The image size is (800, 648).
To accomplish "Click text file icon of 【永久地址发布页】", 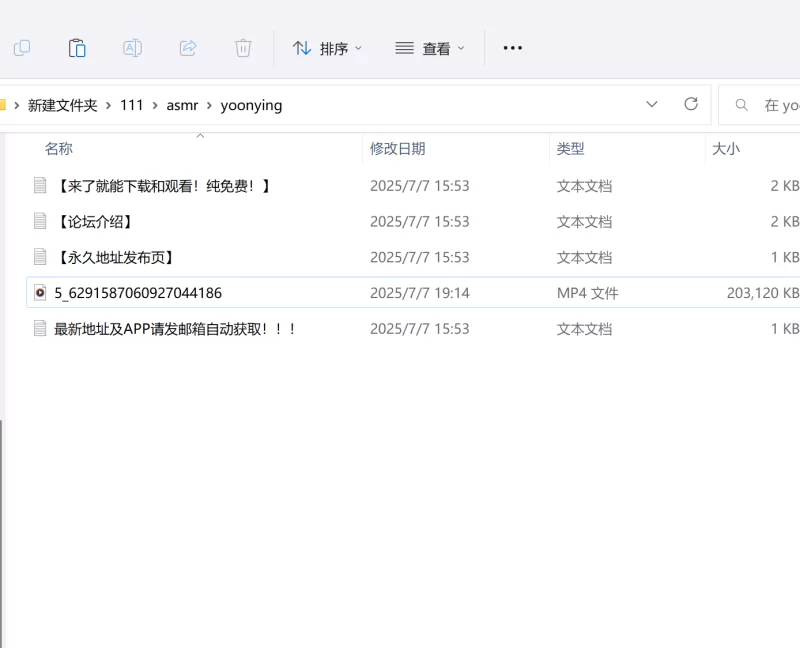I will pos(40,257).
